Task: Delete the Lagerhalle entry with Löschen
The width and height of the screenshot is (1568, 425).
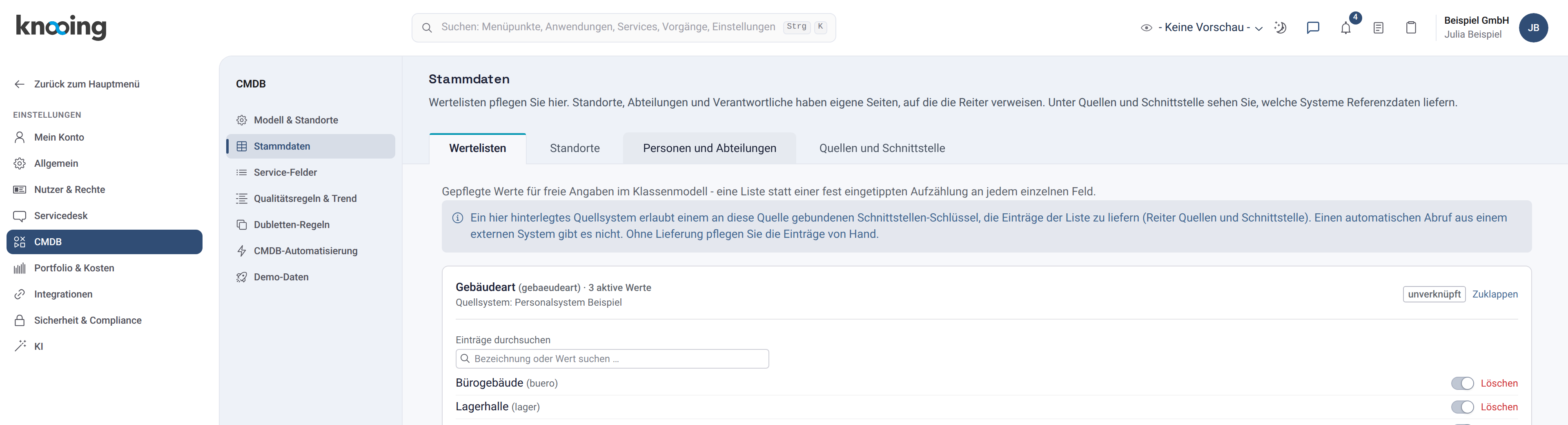Action: [1499, 407]
